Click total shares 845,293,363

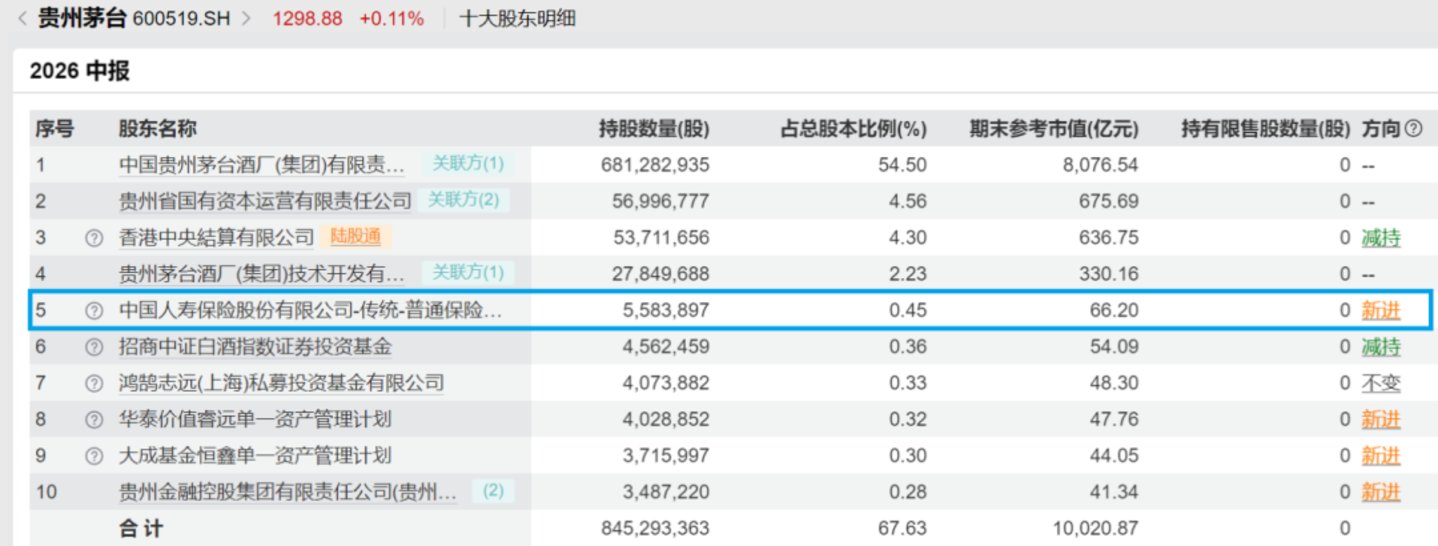coord(654,528)
